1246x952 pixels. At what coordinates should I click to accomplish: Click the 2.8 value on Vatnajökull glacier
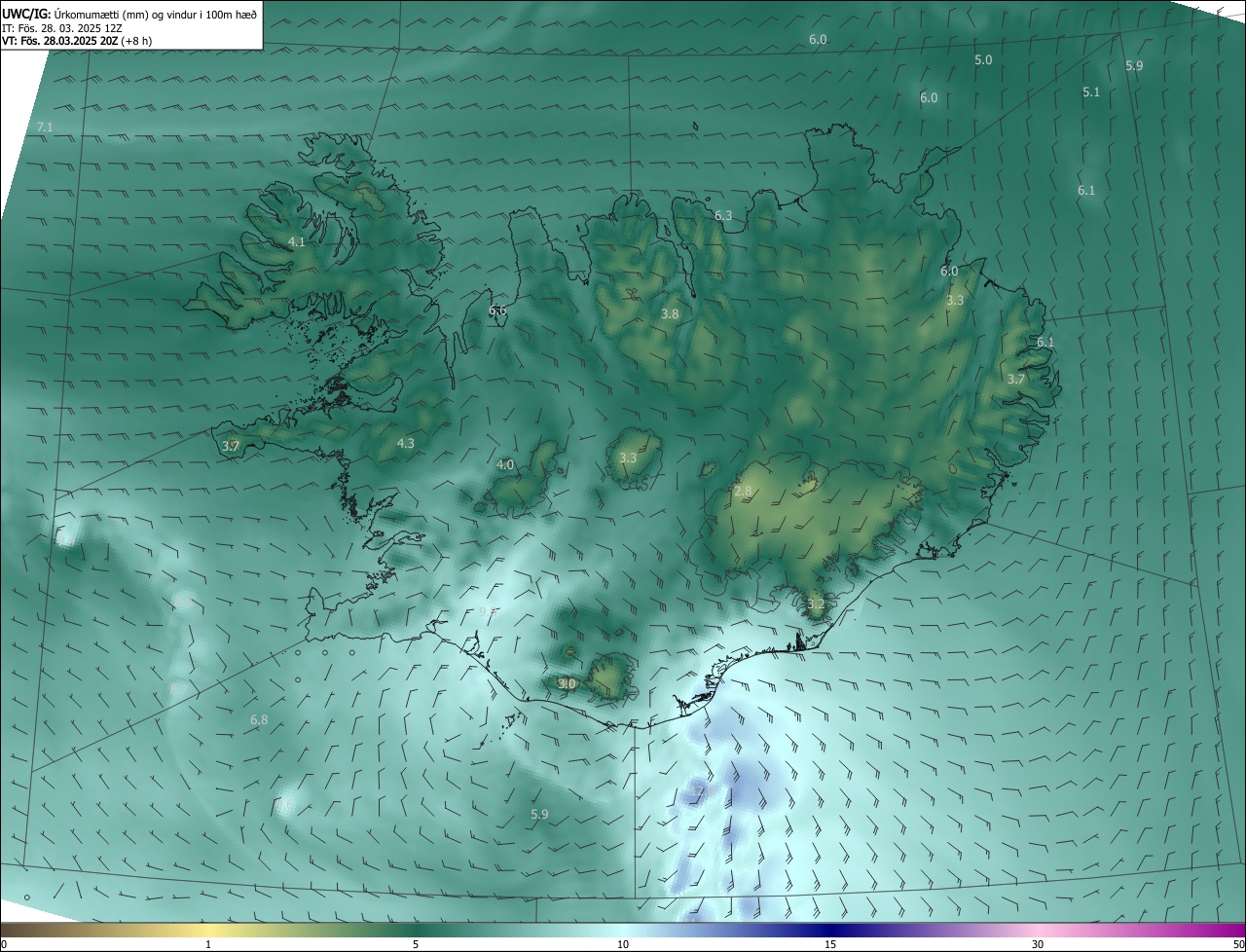click(743, 492)
